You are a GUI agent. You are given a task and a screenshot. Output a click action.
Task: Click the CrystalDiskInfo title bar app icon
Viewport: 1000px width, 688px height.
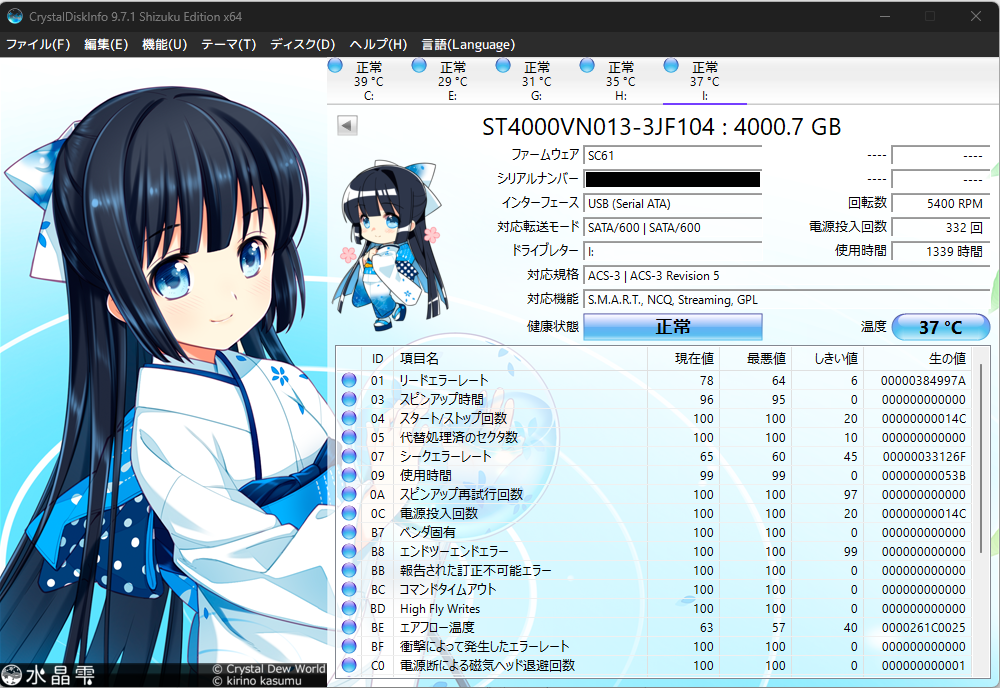click(15, 17)
